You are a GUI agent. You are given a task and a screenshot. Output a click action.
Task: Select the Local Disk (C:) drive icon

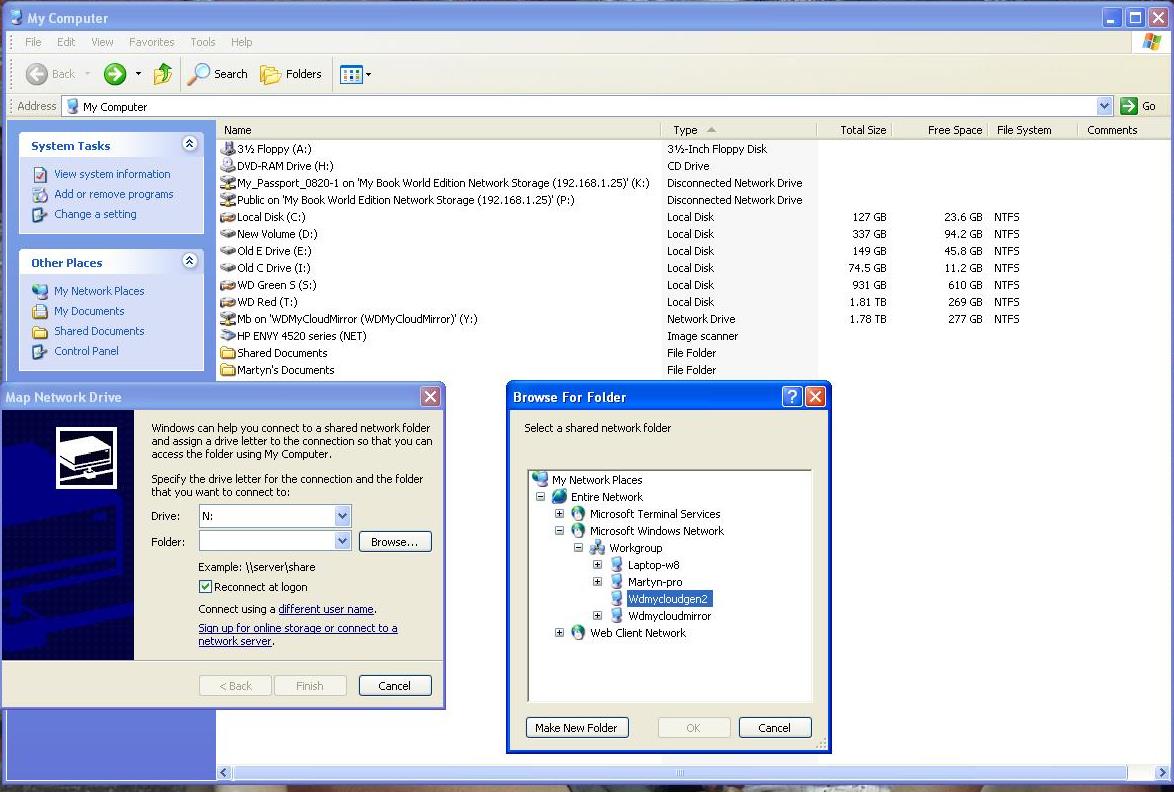tap(228, 217)
